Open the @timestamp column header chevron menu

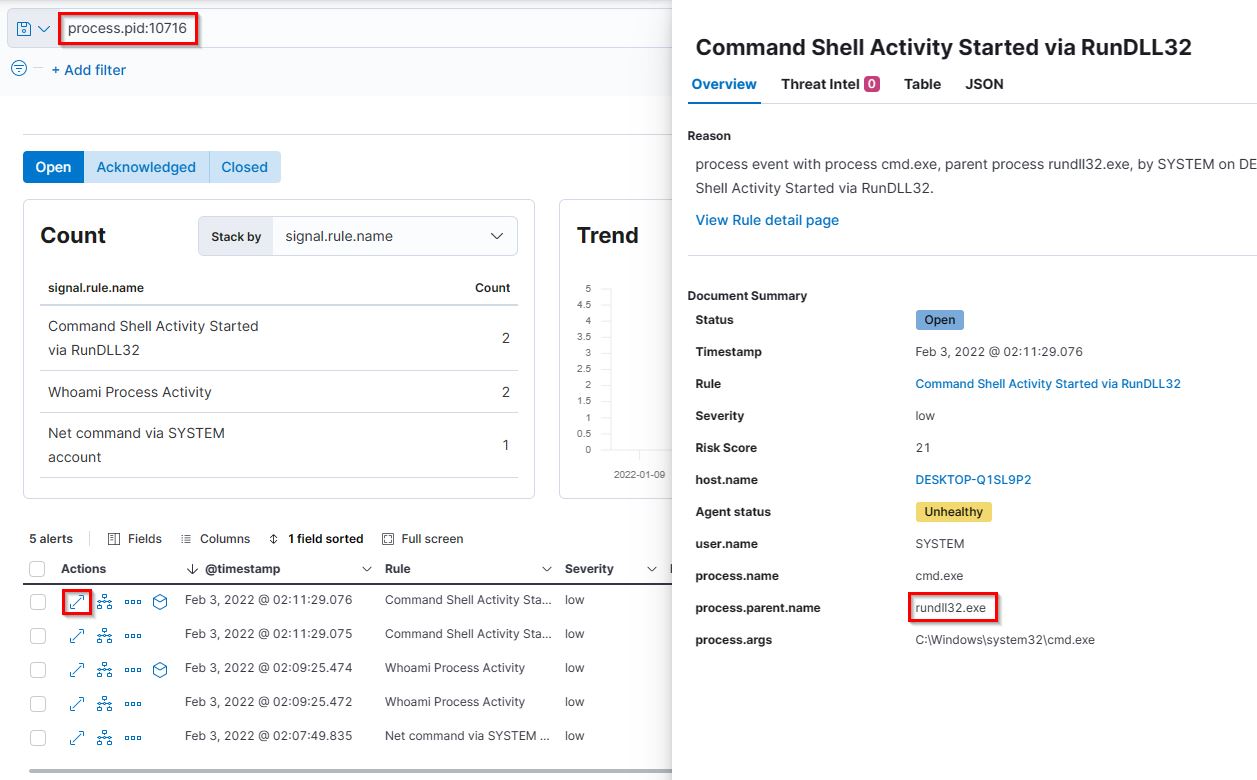pyautogui.click(x=366, y=569)
